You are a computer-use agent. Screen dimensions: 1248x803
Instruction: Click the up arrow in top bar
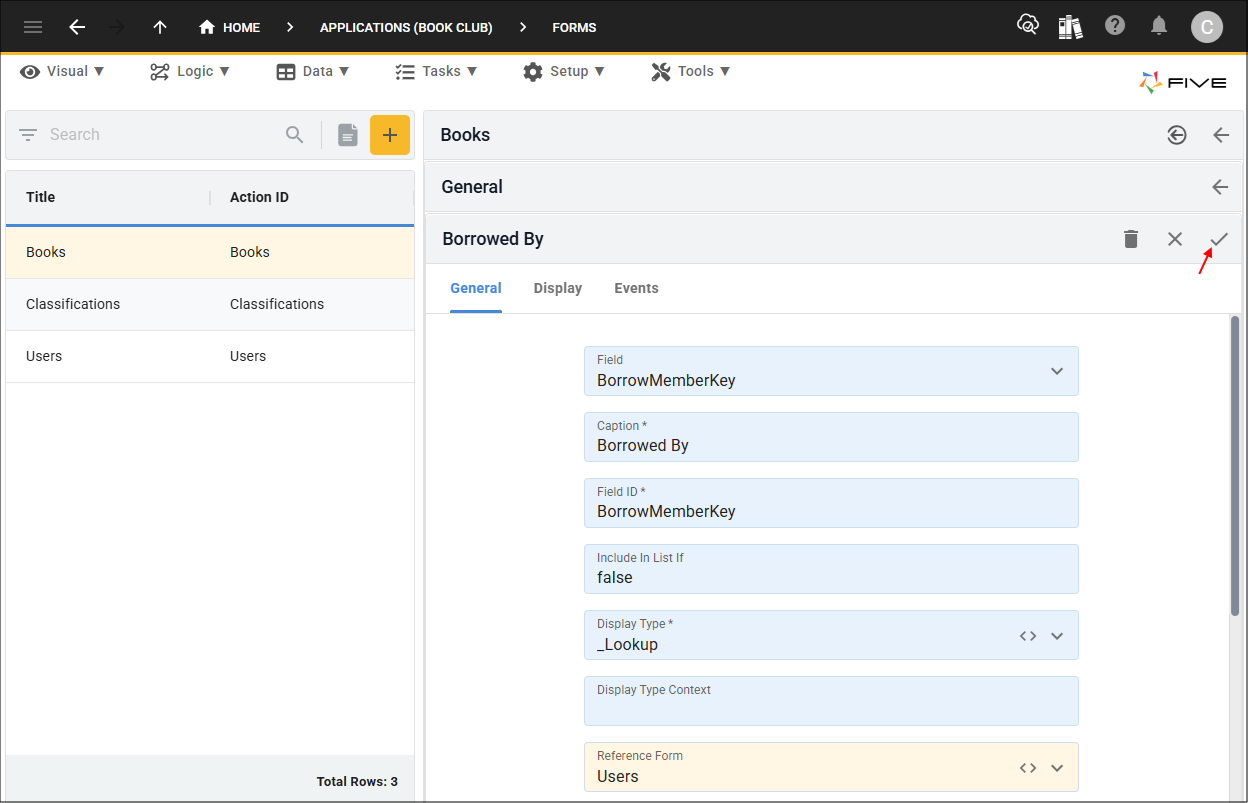click(160, 27)
